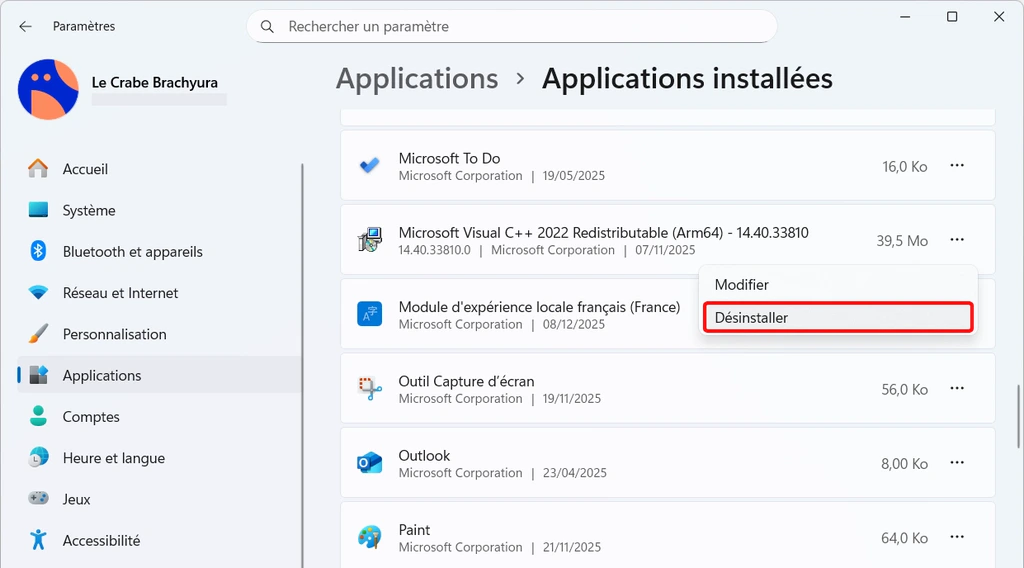Click the Applications breadcrumb link
The width and height of the screenshot is (1024, 568).
(417, 79)
